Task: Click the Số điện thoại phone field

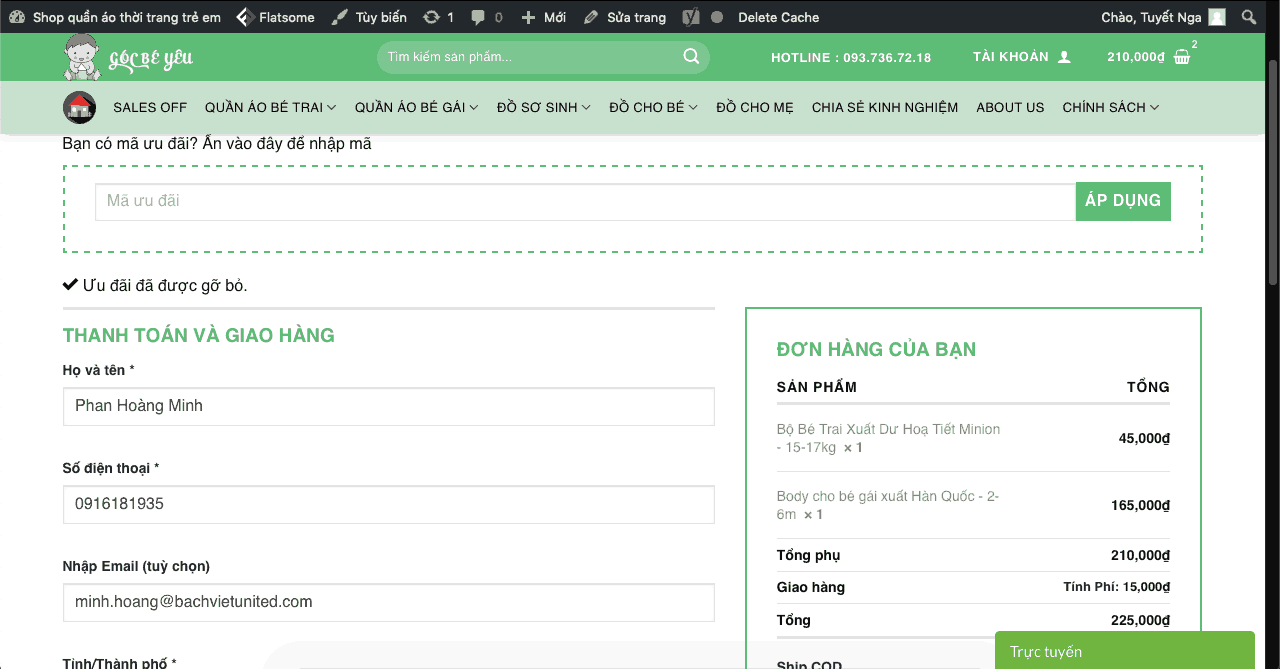Action: pos(388,504)
